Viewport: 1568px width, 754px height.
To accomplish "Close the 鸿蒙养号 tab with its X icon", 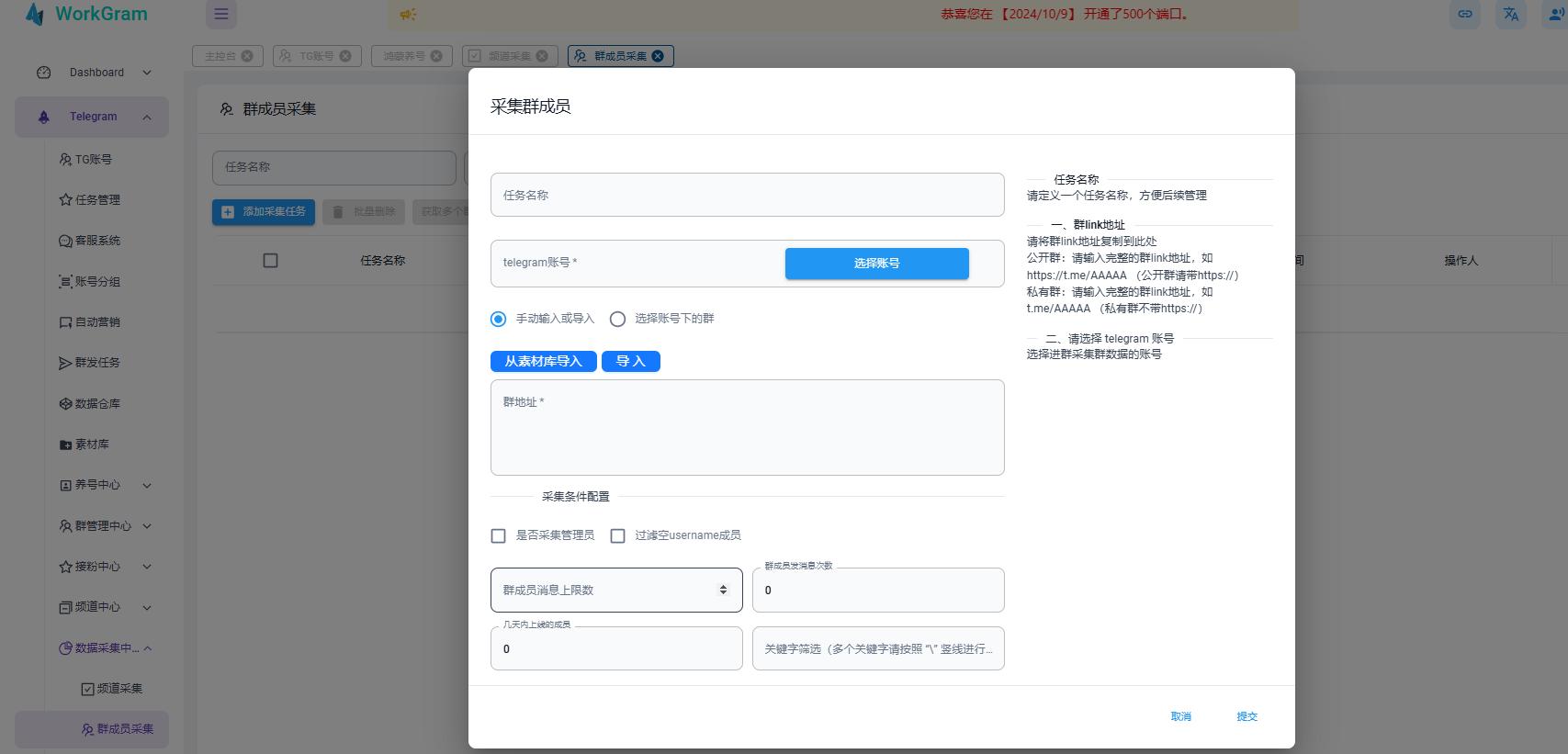I will 436,56.
